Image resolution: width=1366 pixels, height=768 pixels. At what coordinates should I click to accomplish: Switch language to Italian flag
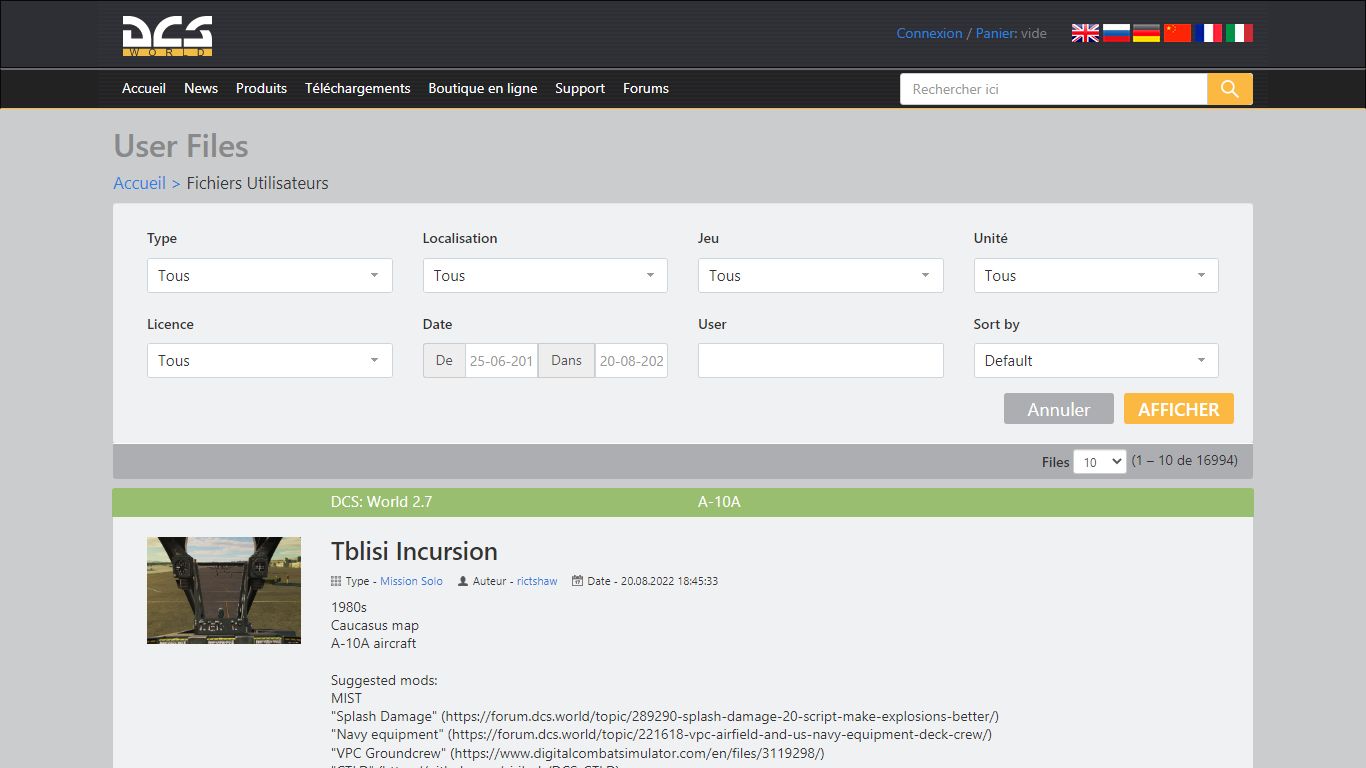click(x=1239, y=33)
